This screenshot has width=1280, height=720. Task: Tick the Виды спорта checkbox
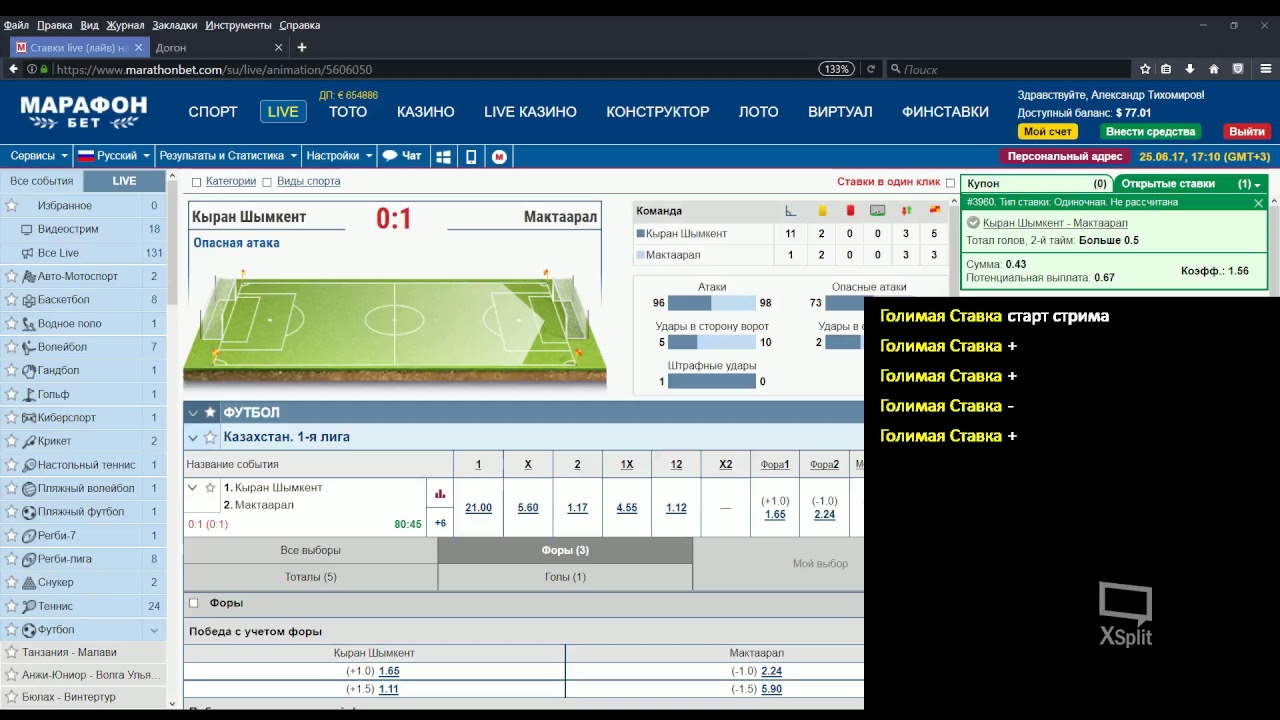(x=267, y=182)
